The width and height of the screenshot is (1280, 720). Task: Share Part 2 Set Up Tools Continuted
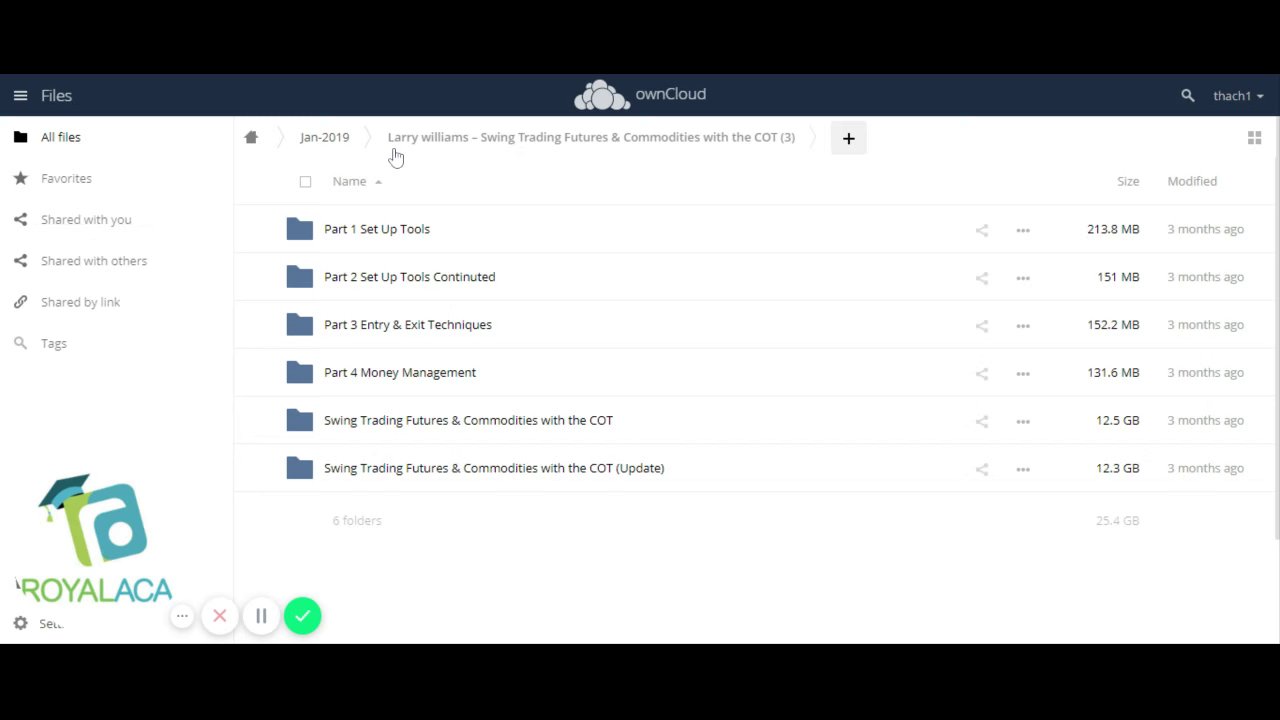pos(982,278)
